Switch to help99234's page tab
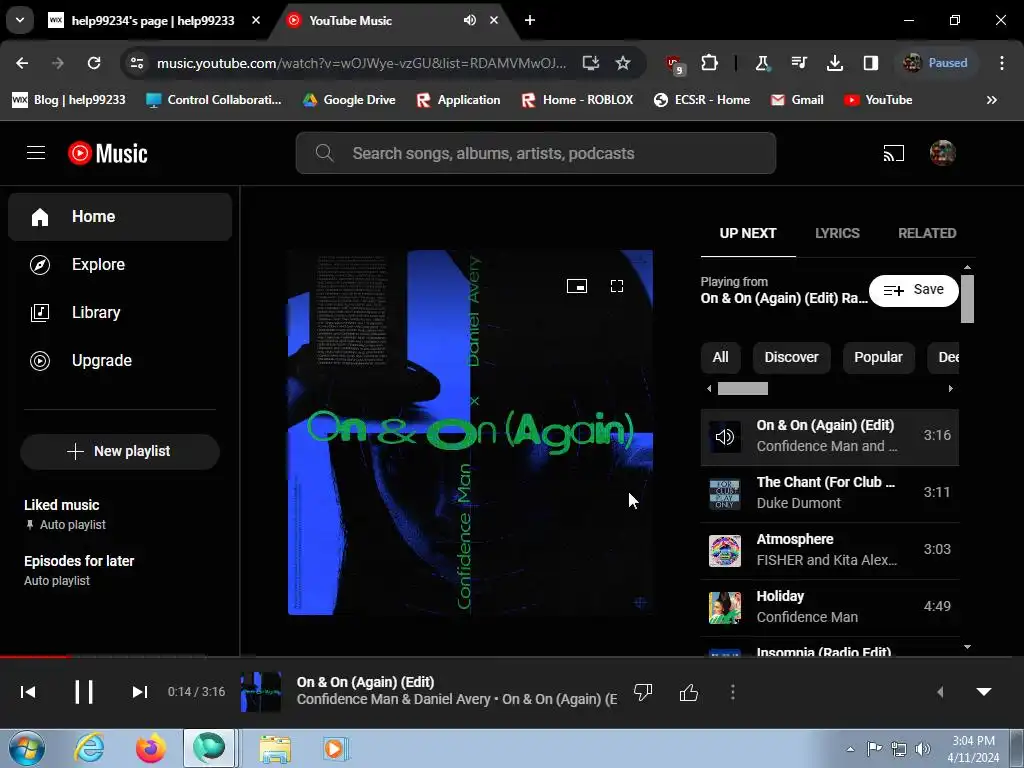The image size is (1024, 768). click(x=153, y=20)
